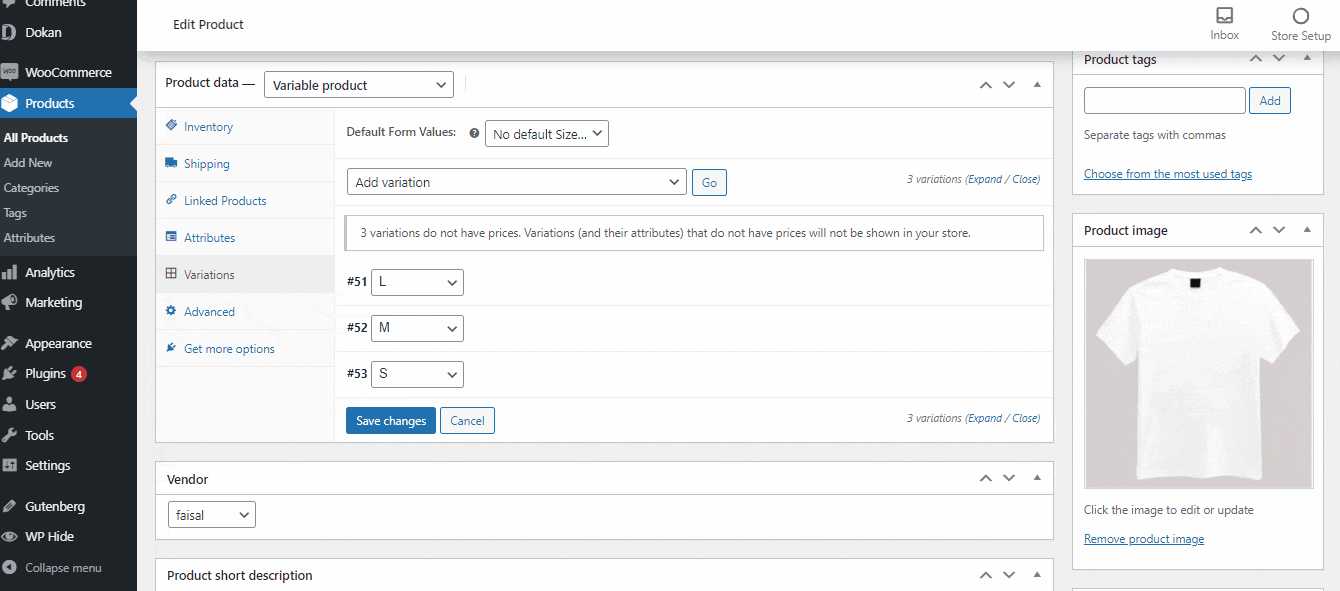
Task: Move the Product tags panel down
Action: (x=1279, y=59)
